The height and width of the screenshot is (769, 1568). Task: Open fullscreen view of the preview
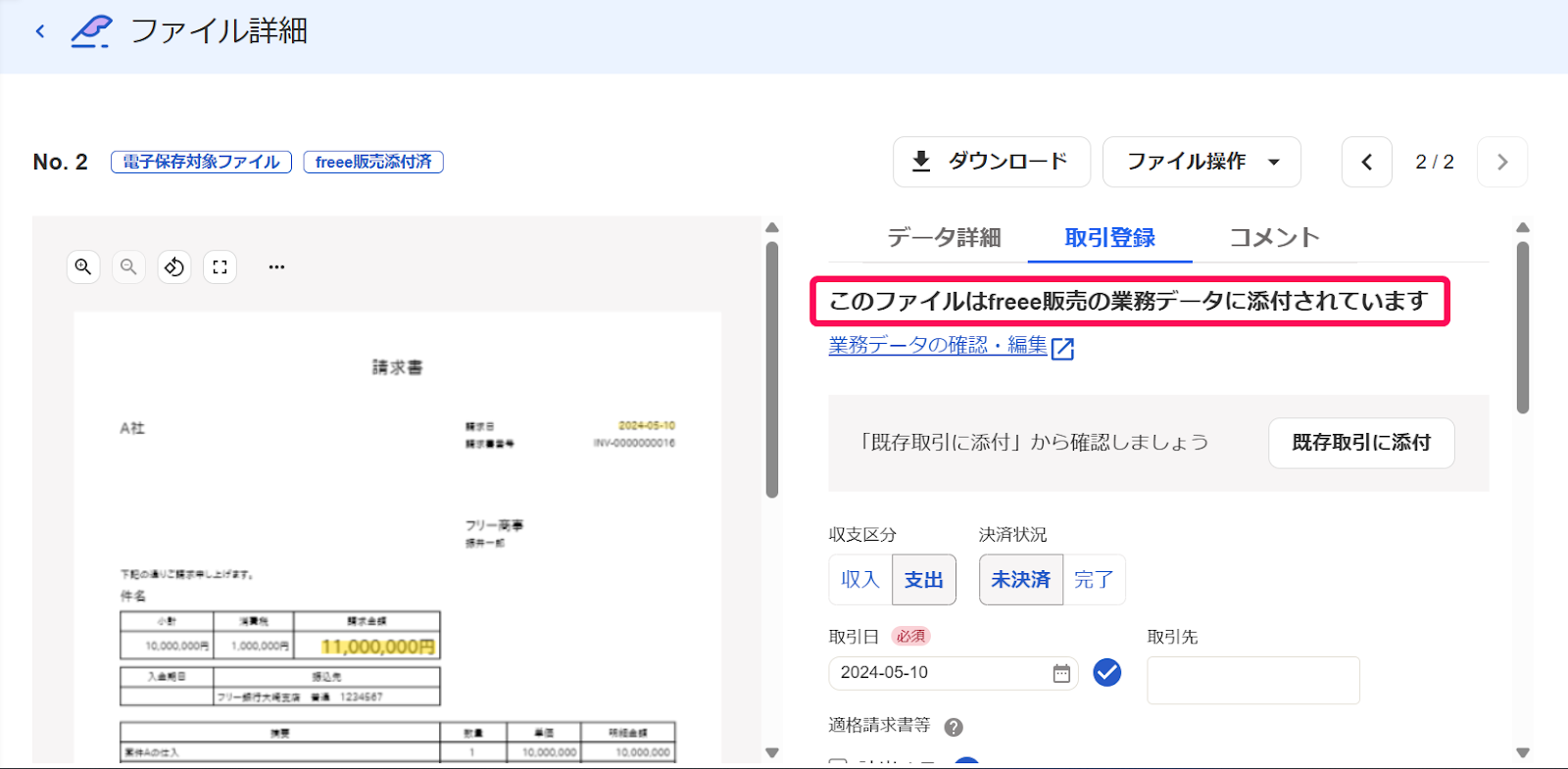coord(220,266)
